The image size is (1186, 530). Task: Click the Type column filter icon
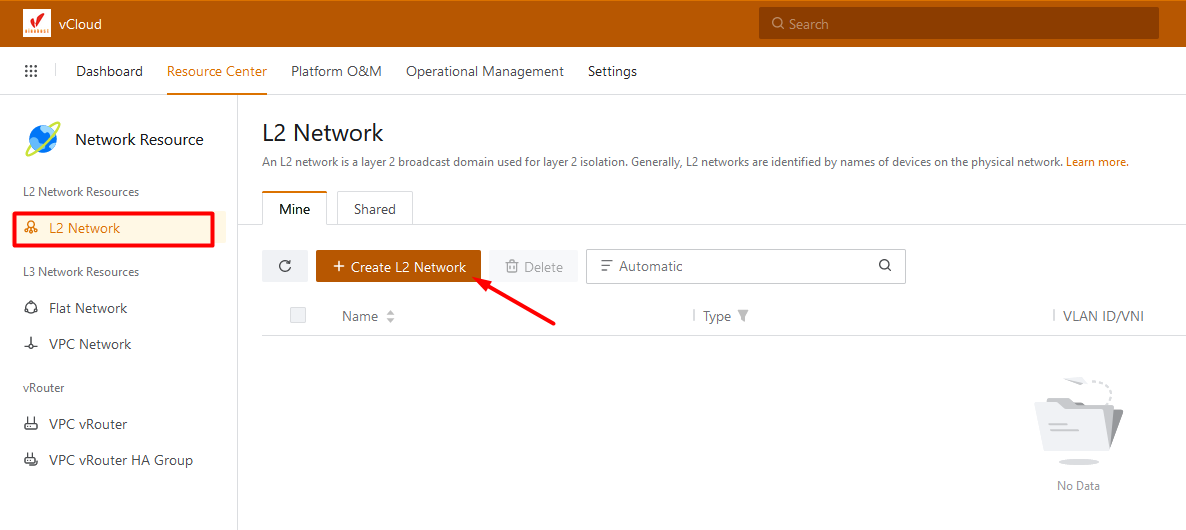[743, 316]
